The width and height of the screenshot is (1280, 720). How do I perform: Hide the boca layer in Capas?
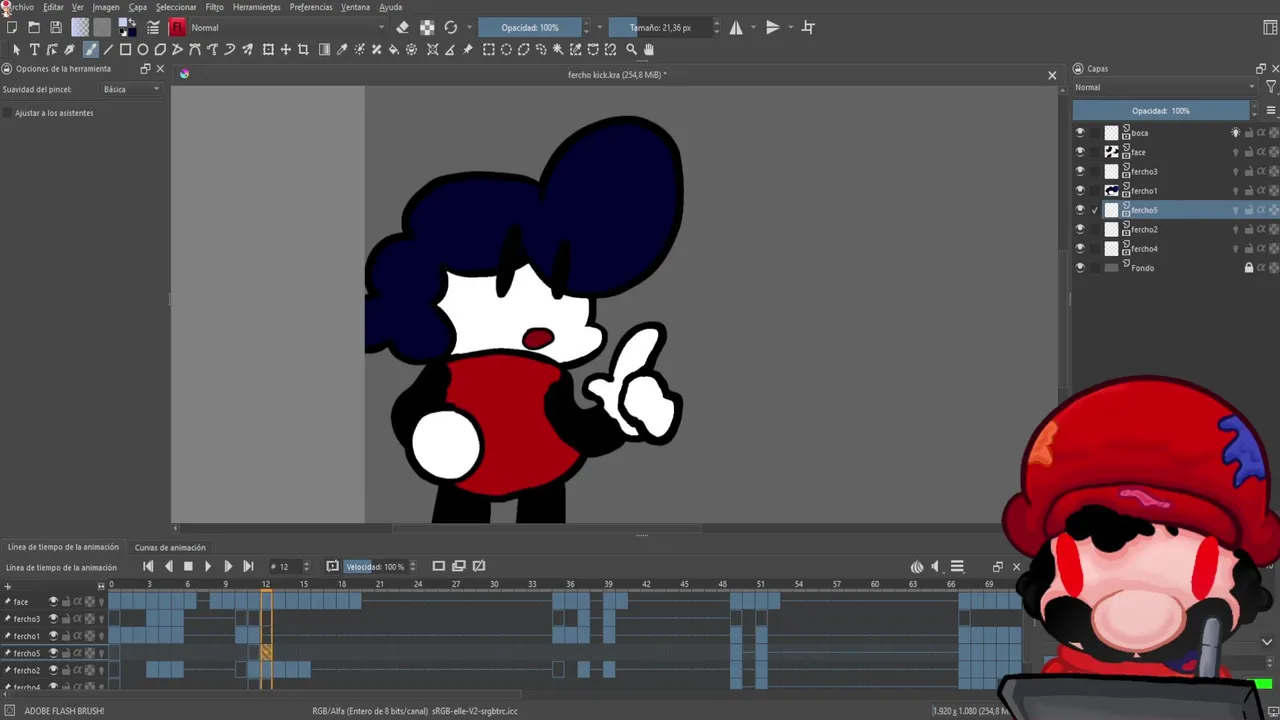[1079, 132]
